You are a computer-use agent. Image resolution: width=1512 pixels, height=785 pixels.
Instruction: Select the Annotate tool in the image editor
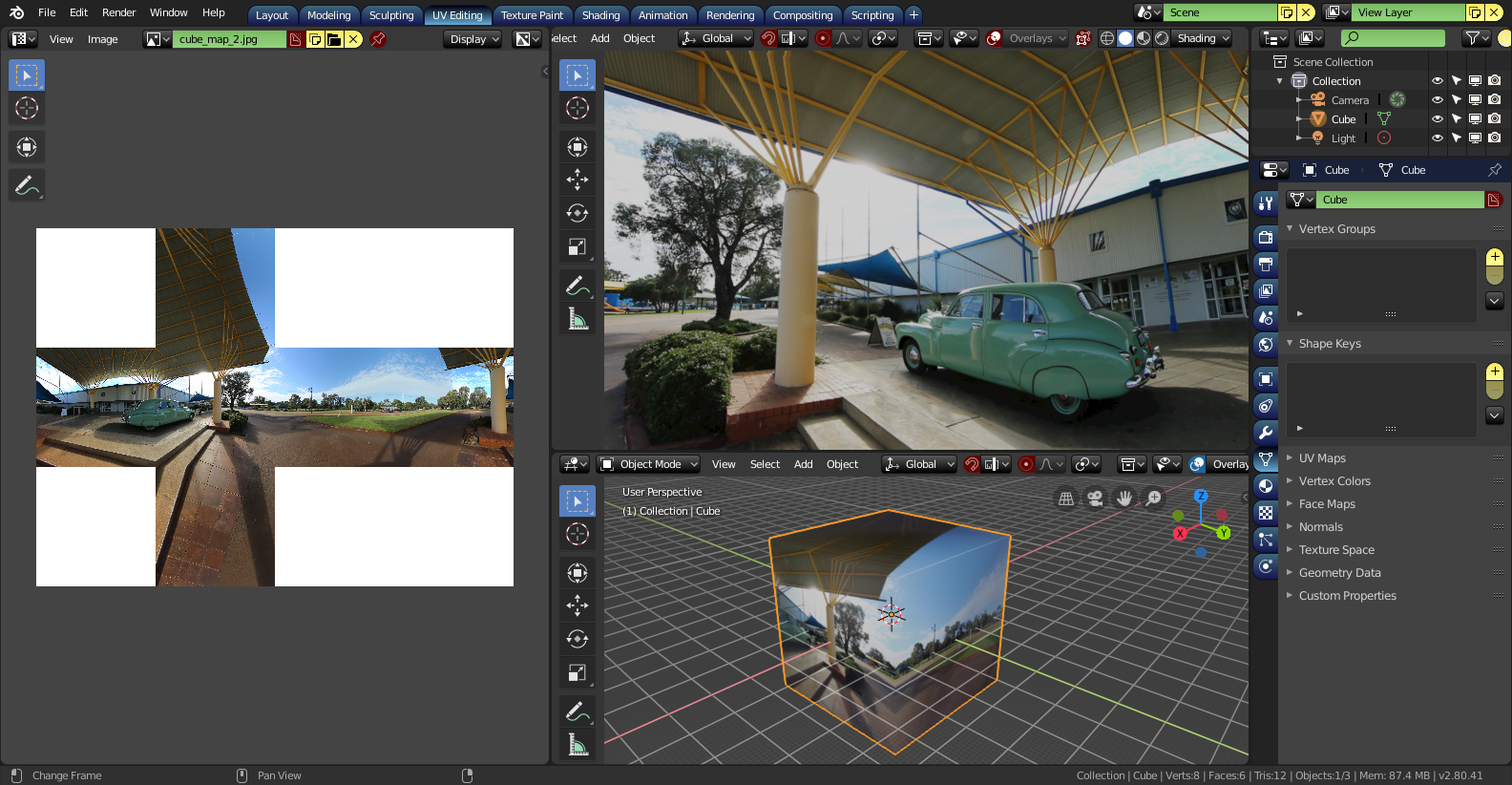pyautogui.click(x=27, y=185)
